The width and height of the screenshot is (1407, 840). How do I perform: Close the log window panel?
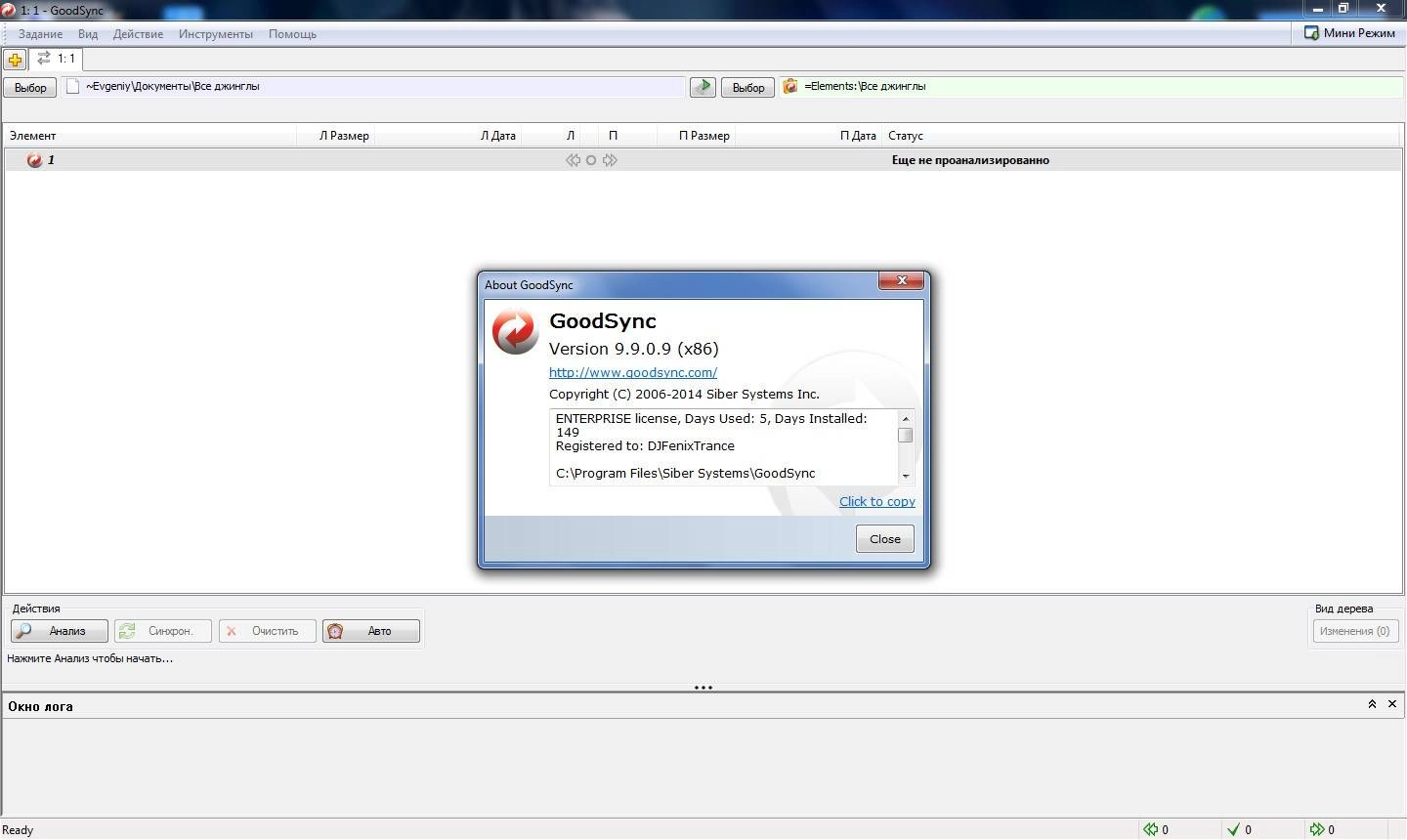[1392, 704]
